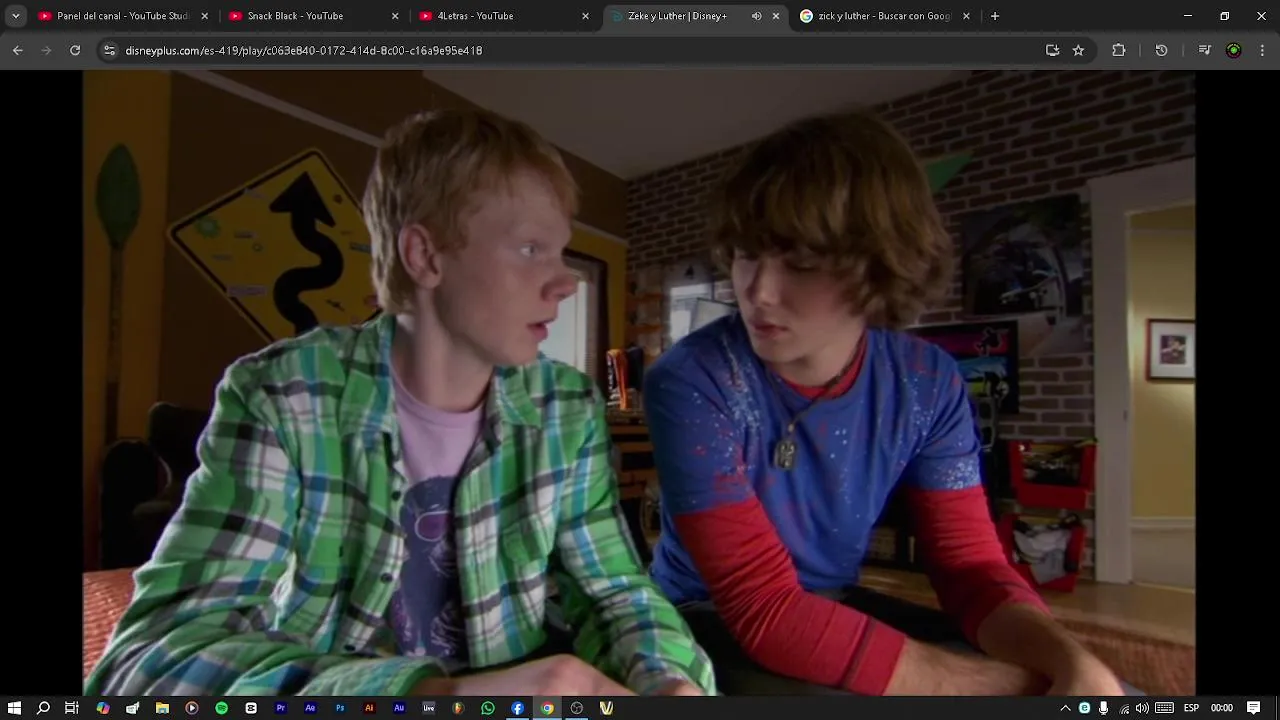This screenshot has width=1280, height=720.
Task: Open Wi-Fi network settings in tray
Action: tap(1124, 708)
